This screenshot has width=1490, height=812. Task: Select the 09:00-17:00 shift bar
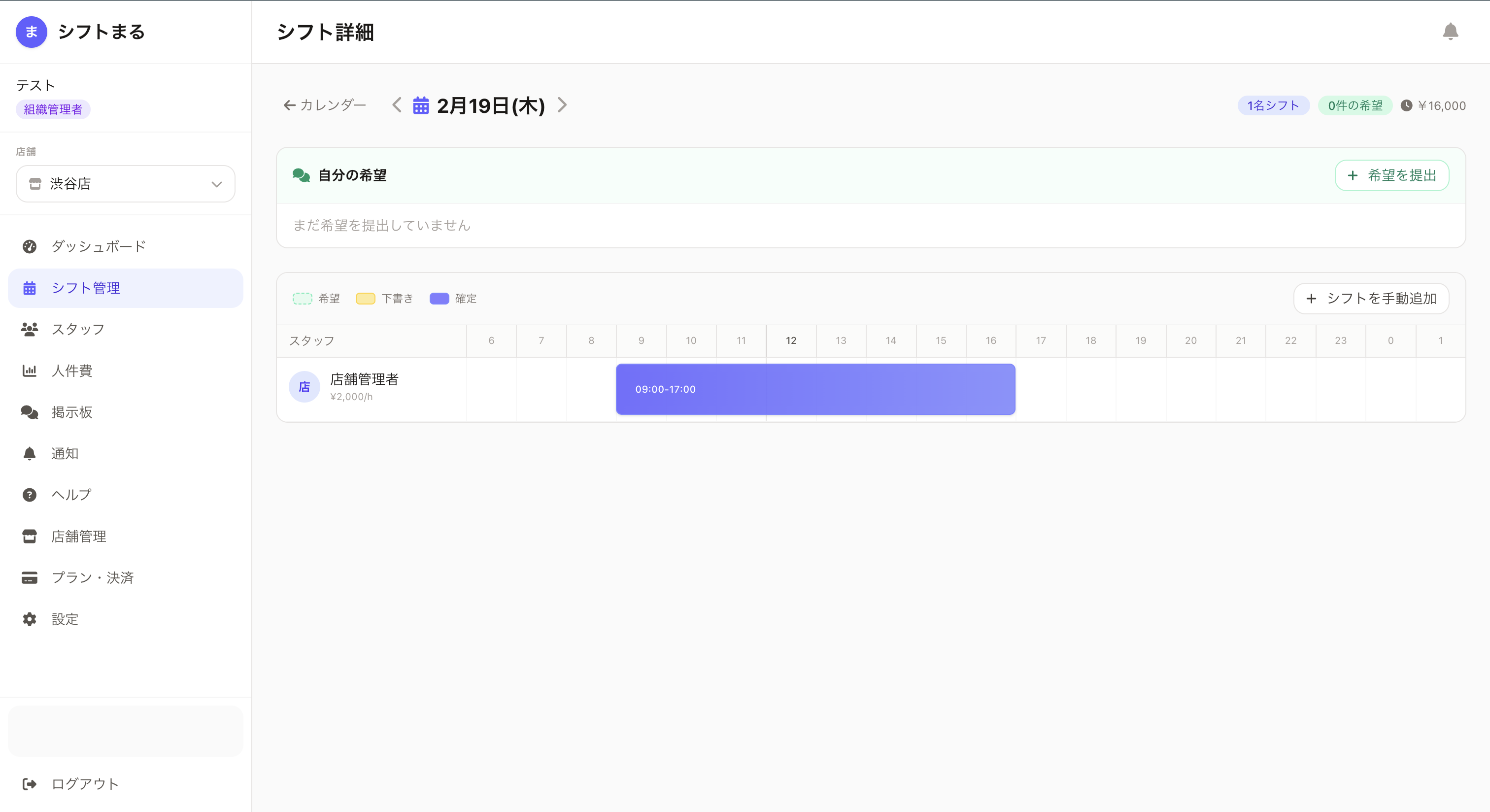[x=815, y=389]
